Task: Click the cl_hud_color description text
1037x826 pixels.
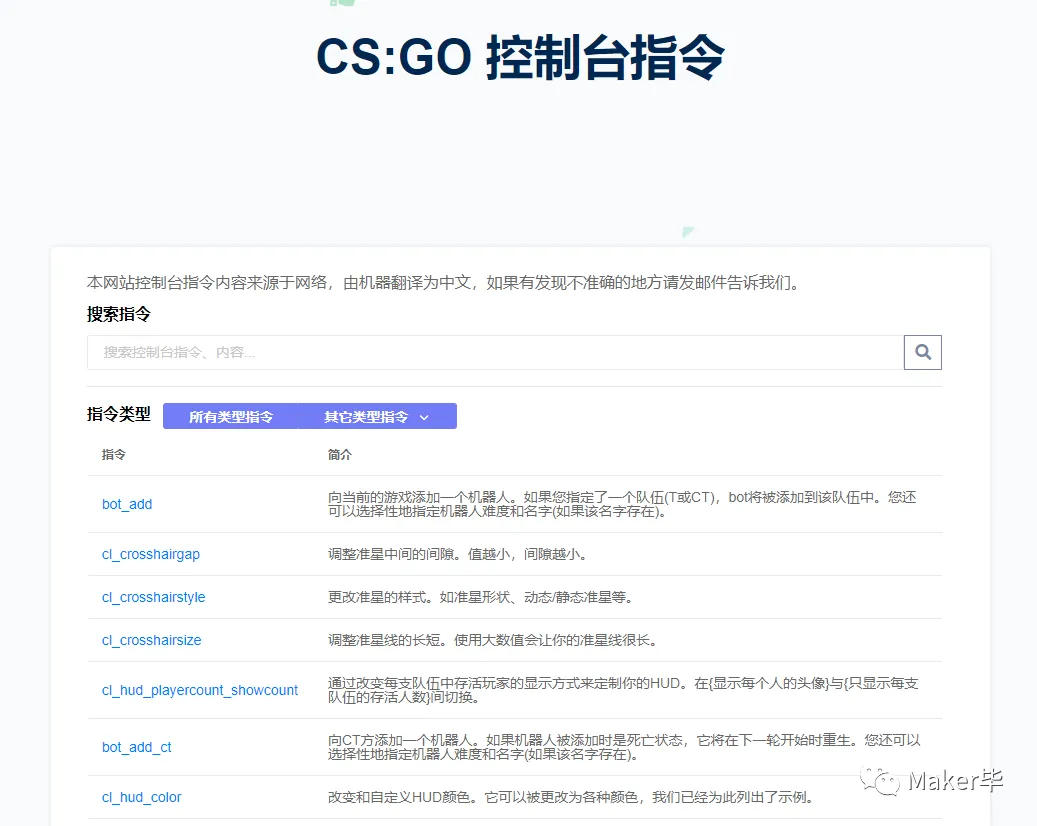Action: [571, 798]
